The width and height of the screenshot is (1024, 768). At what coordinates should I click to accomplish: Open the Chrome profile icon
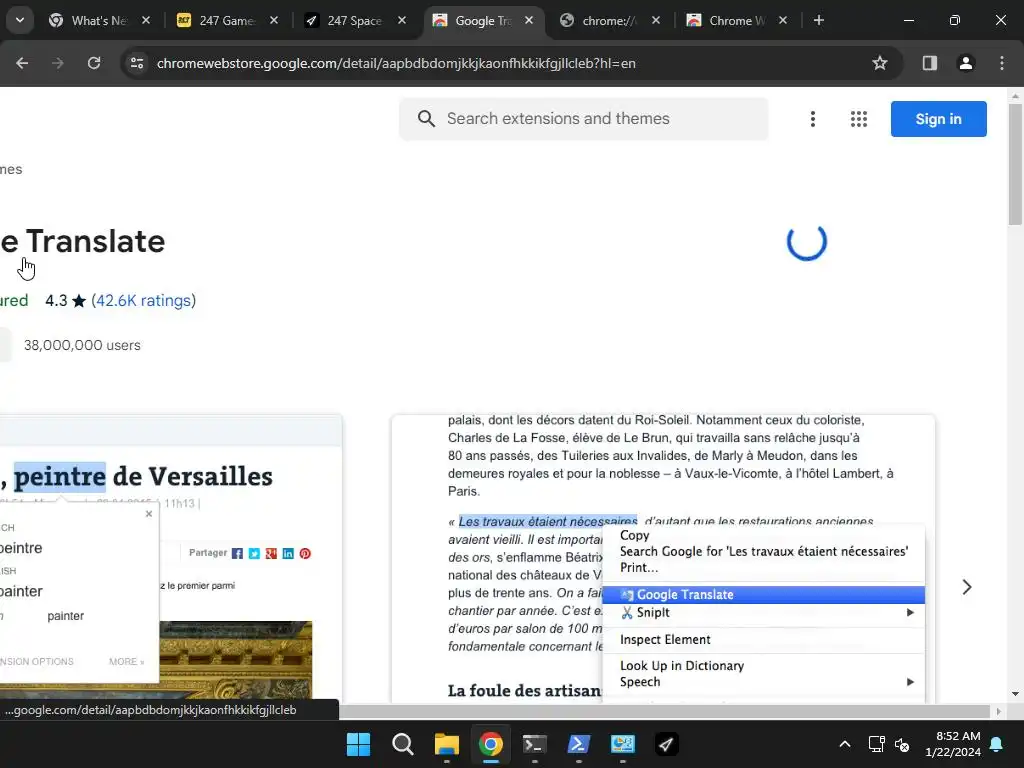coord(965,63)
